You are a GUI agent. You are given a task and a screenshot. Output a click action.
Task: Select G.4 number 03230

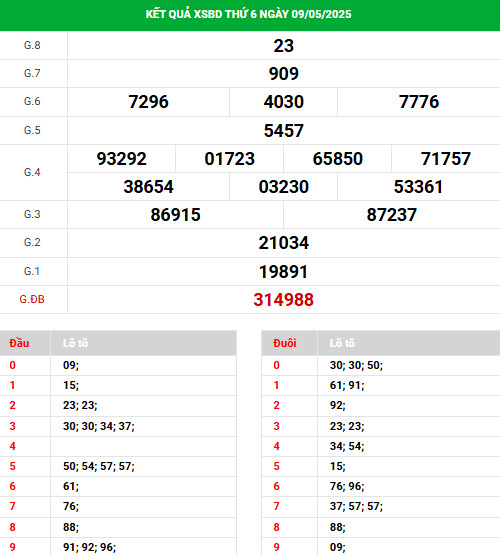284,187
